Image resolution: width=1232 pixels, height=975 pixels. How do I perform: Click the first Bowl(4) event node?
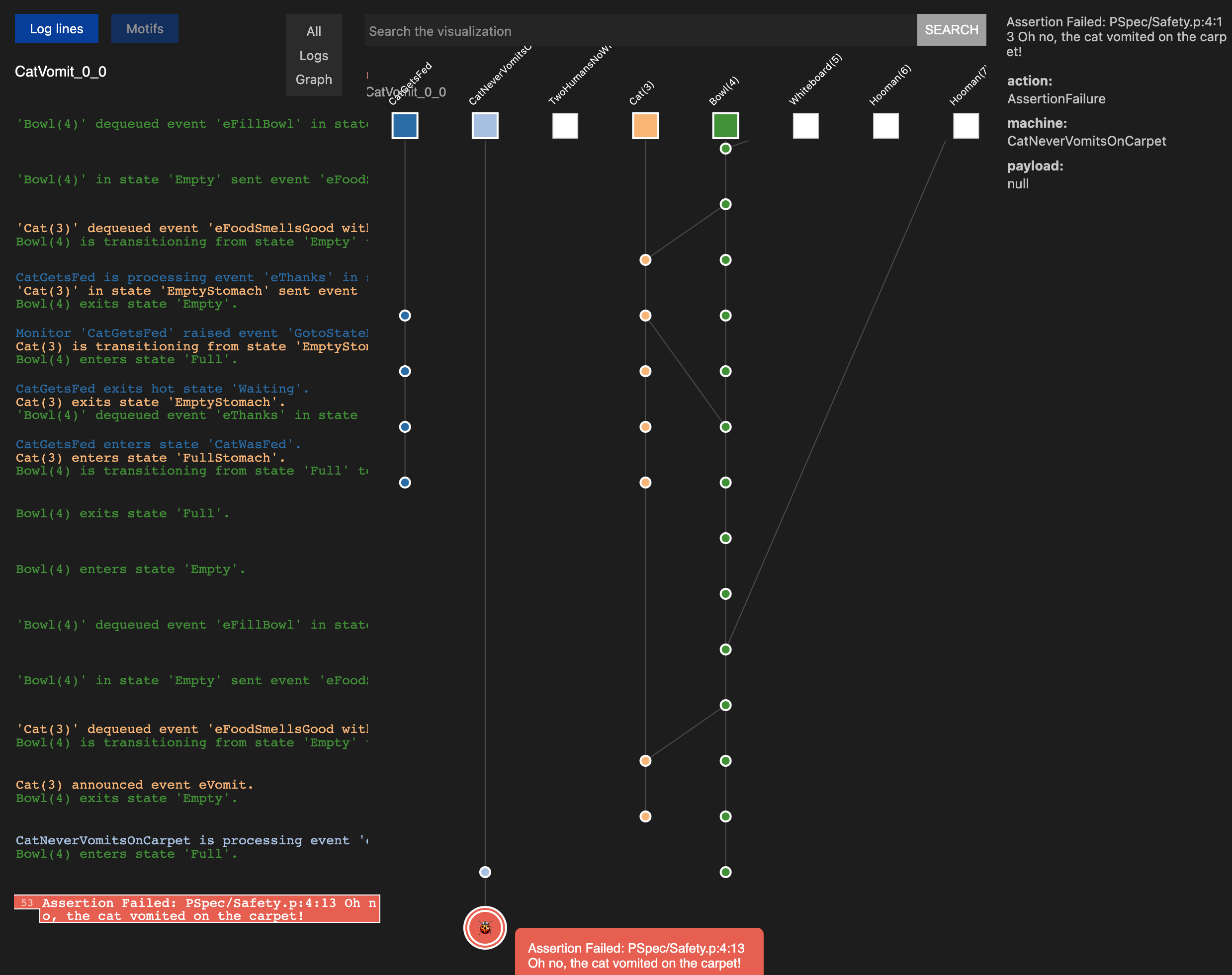(725, 149)
